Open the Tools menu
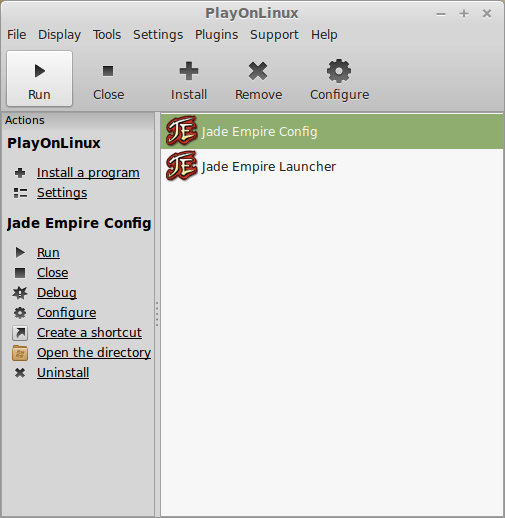505x518 pixels. 107,35
